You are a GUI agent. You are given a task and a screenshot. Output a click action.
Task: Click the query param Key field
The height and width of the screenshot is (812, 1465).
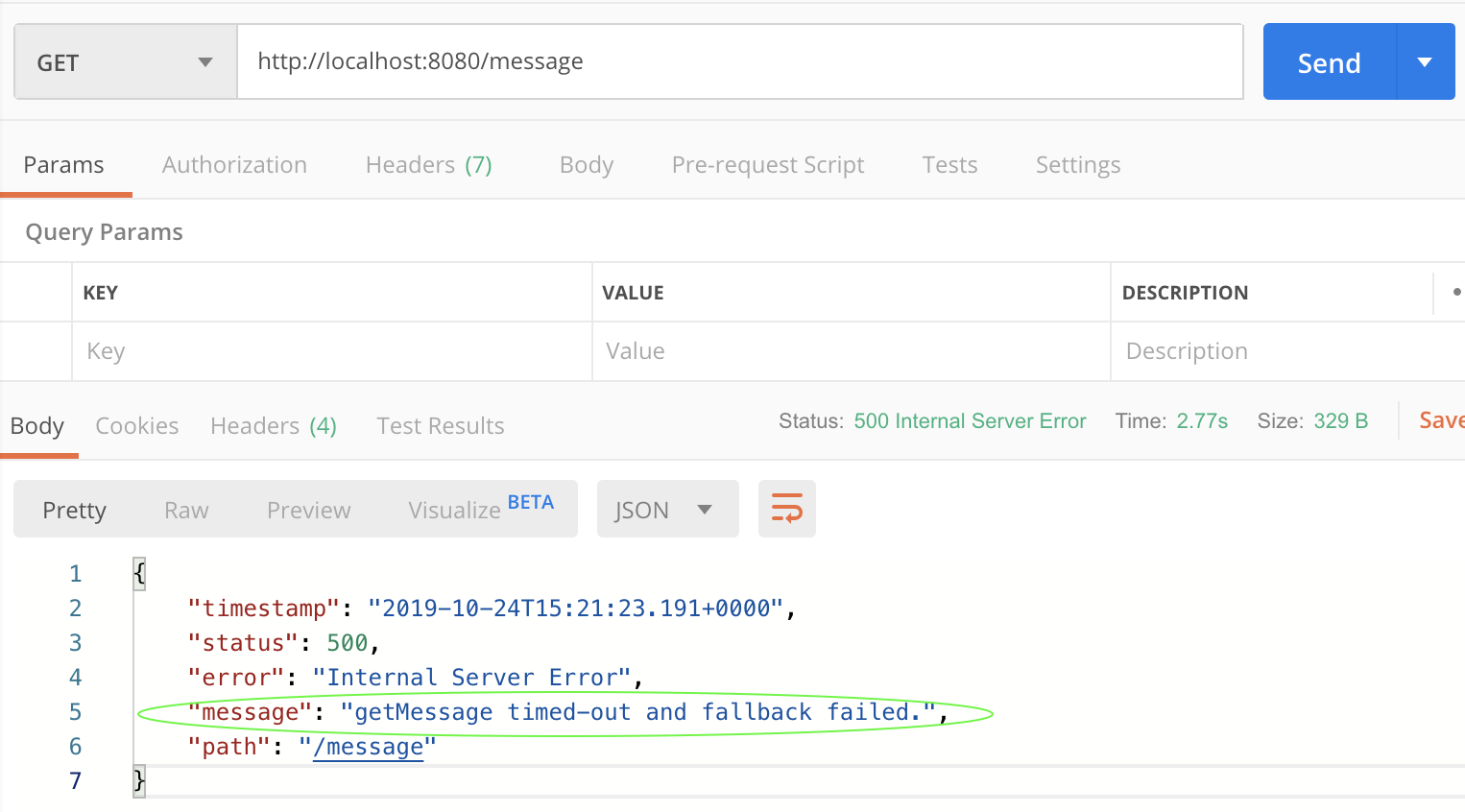(331, 351)
